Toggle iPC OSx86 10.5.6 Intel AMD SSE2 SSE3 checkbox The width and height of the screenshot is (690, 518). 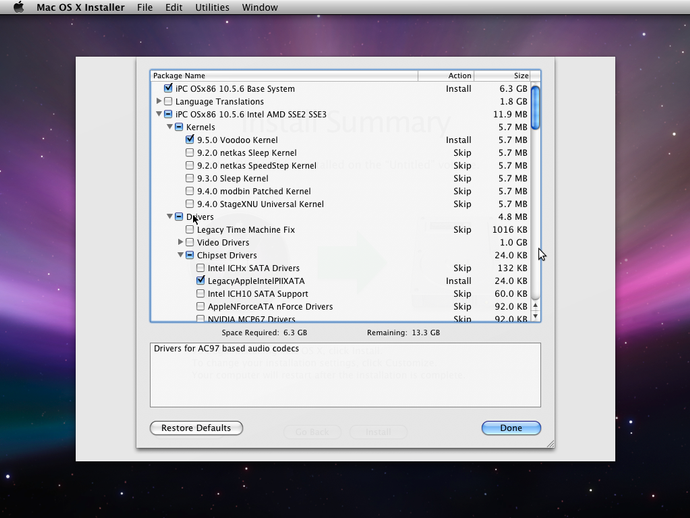[168, 114]
